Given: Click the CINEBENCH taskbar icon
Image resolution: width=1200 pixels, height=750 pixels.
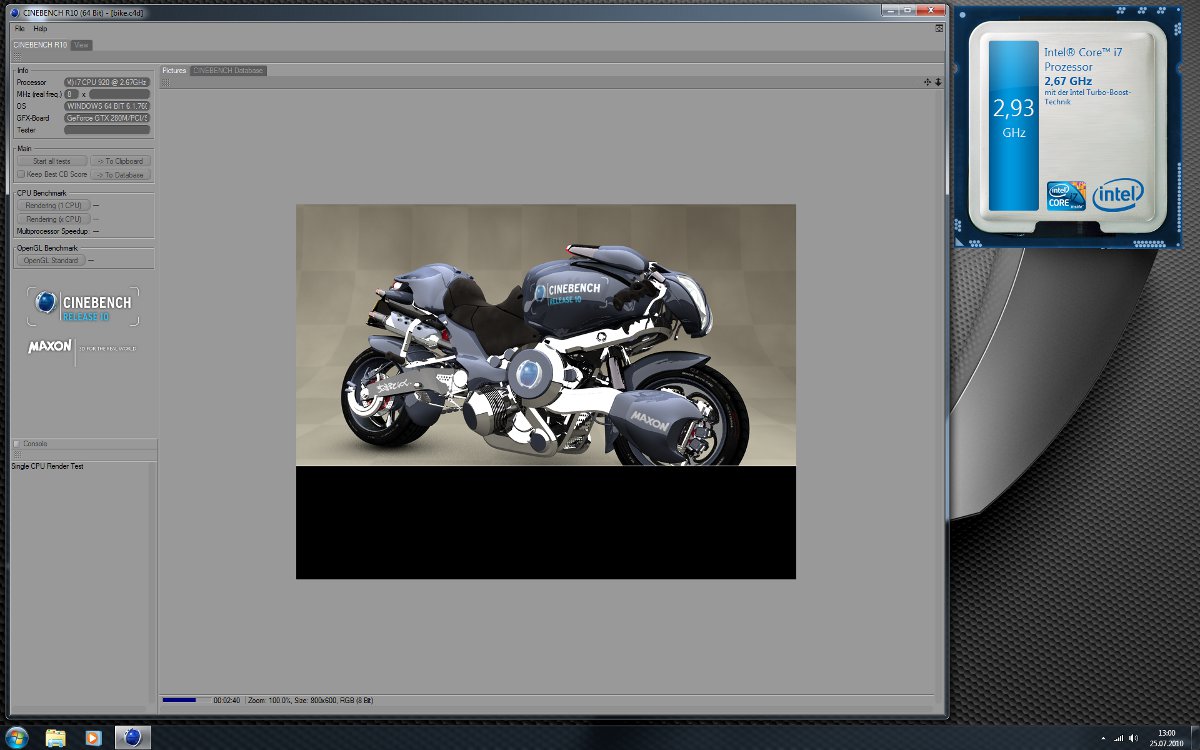Looking at the screenshot, I should tap(132, 737).
